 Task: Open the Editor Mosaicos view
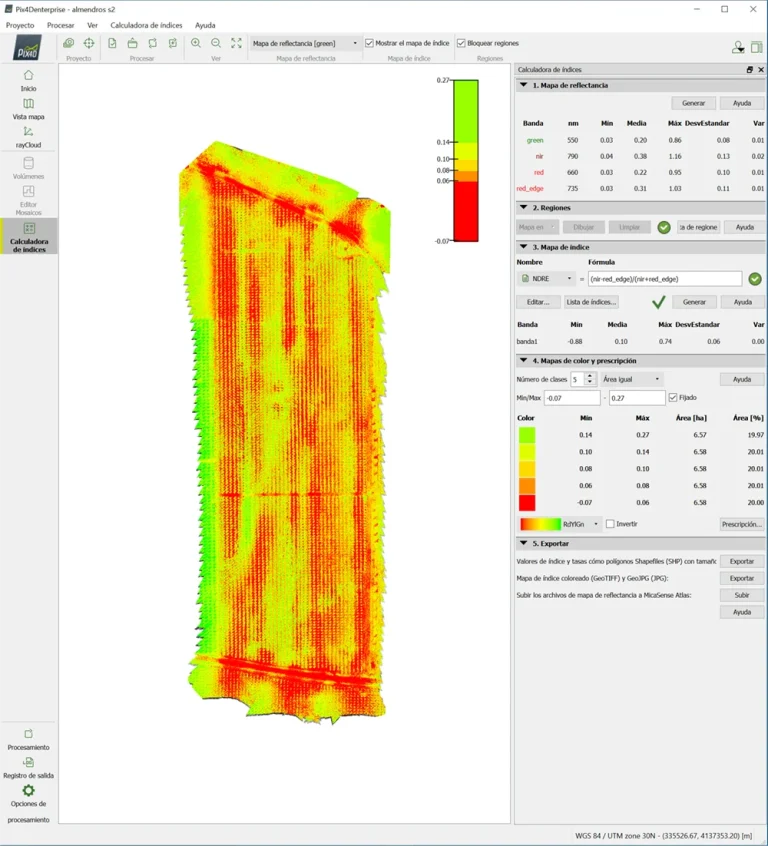click(29, 200)
